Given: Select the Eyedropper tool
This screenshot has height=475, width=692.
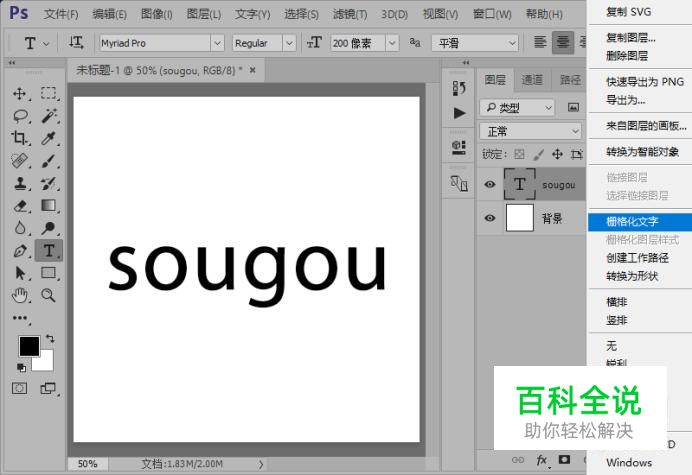Looking at the screenshot, I should coord(49,138).
